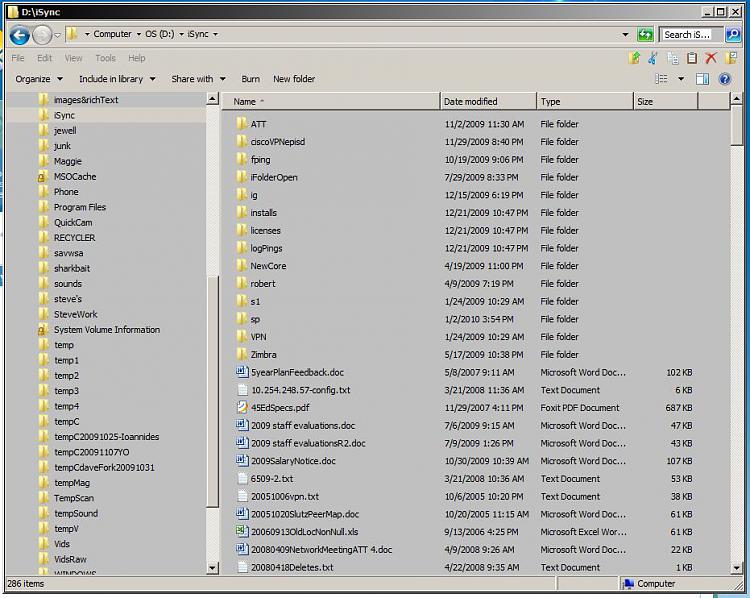Expand the arrow right of iSync breadcrumb

[215, 34]
